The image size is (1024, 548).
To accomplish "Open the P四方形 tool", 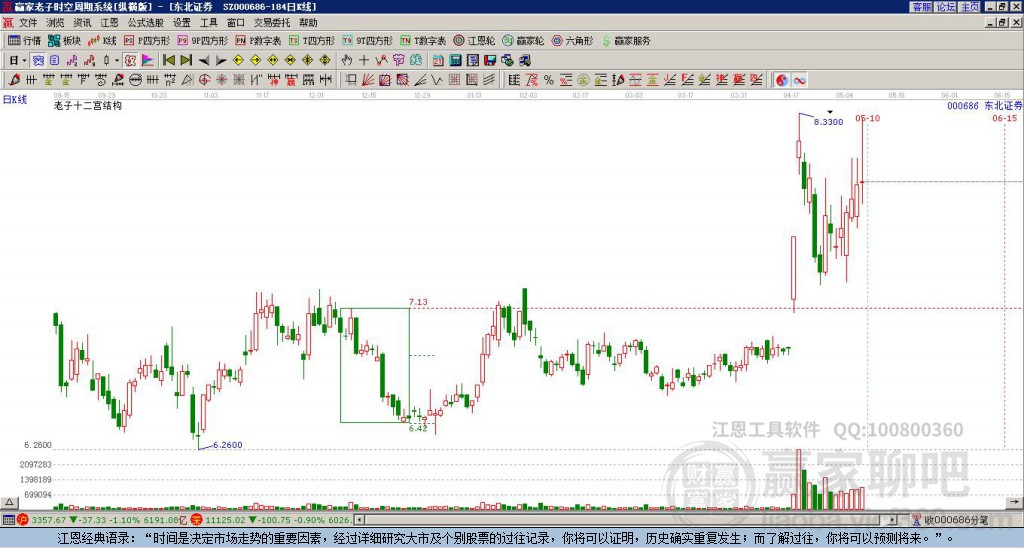I will 148,40.
